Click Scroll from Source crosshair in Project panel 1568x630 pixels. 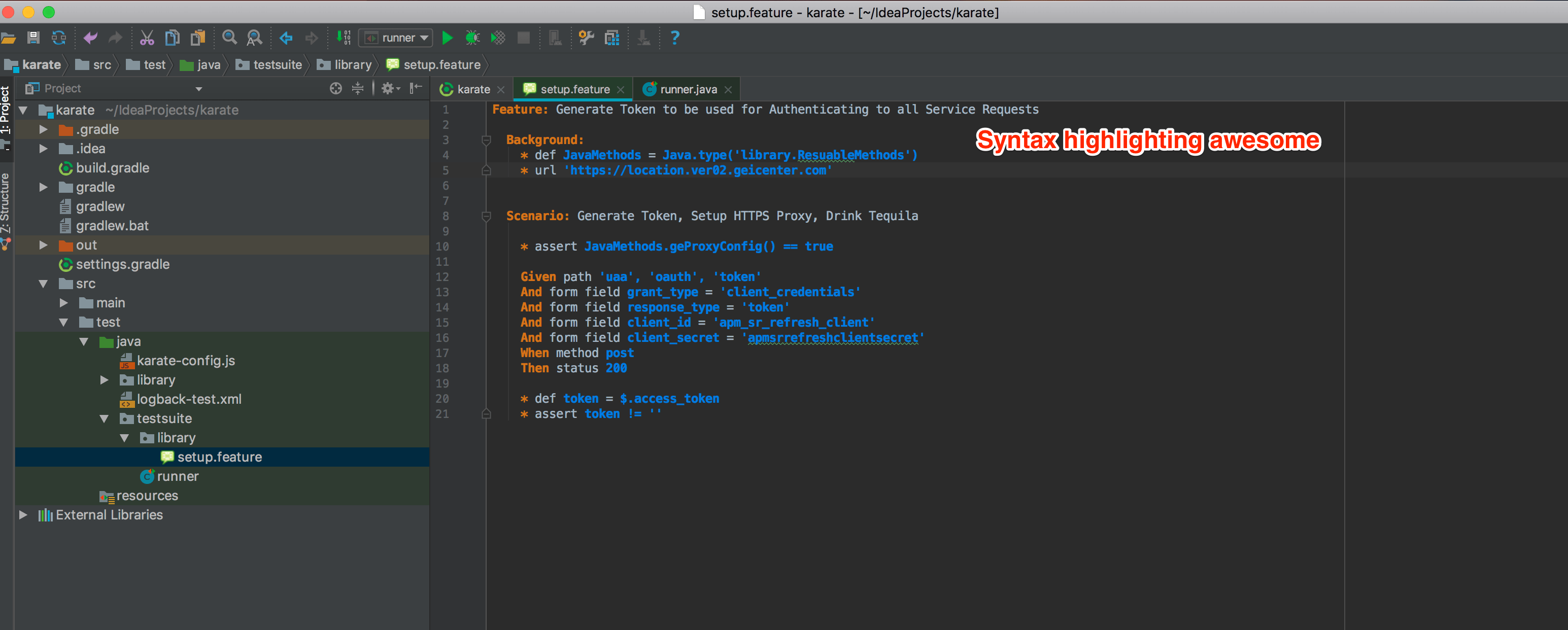coord(335,88)
